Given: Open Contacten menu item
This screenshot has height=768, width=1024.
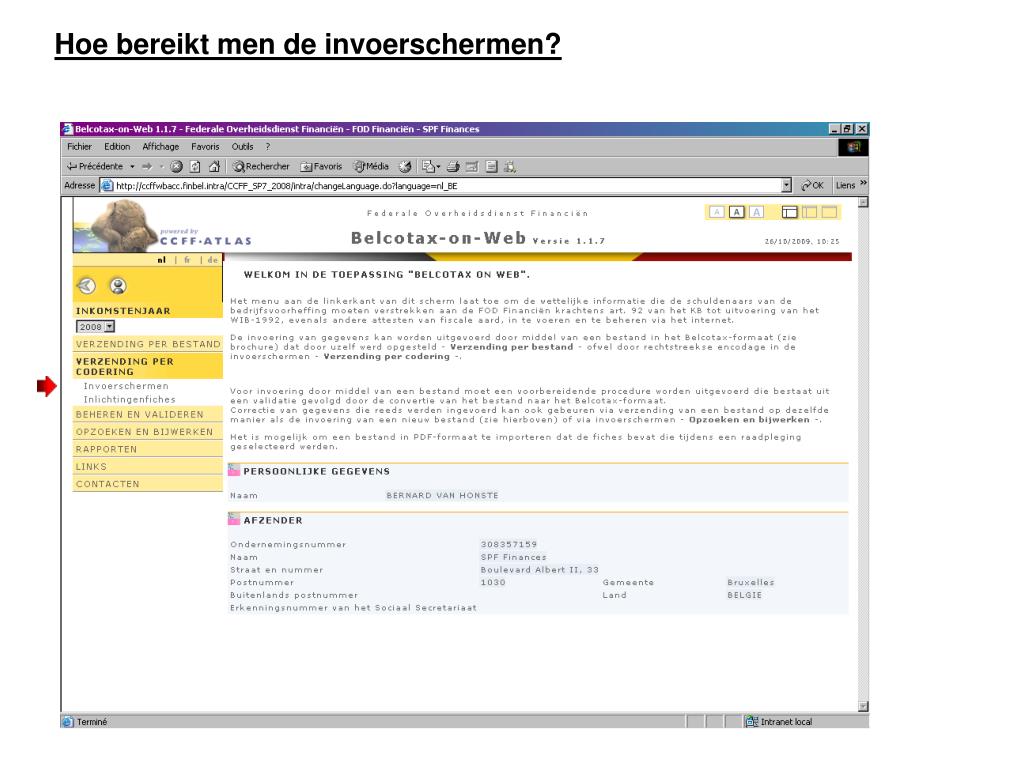Looking at the screenshot, I should pos(148,484).
